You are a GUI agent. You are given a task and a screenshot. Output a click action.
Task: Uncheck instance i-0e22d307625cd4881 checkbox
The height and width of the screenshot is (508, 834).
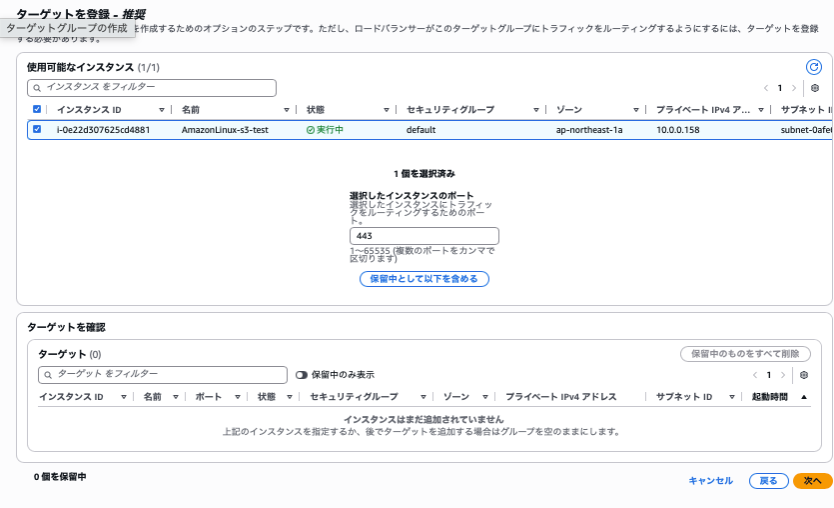37,129
